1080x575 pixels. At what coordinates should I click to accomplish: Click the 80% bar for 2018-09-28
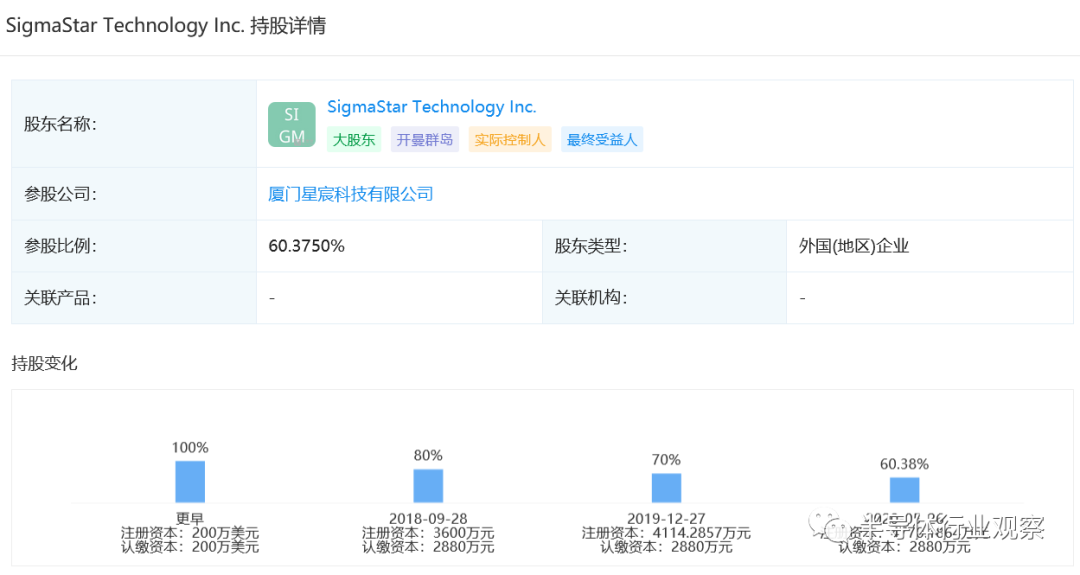[428, 485]
